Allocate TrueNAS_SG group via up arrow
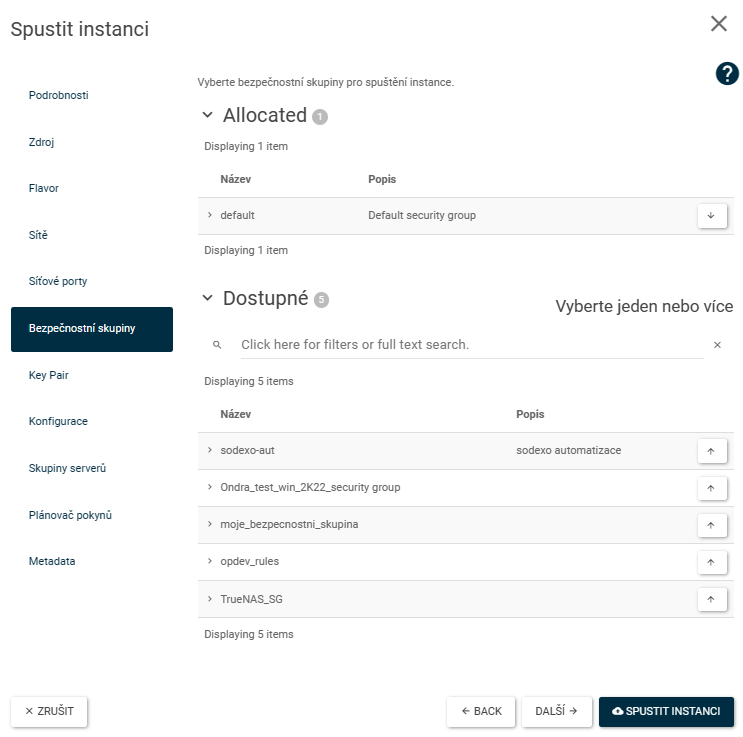The height and width of the screenshot is (737, 743). [712, 599]
